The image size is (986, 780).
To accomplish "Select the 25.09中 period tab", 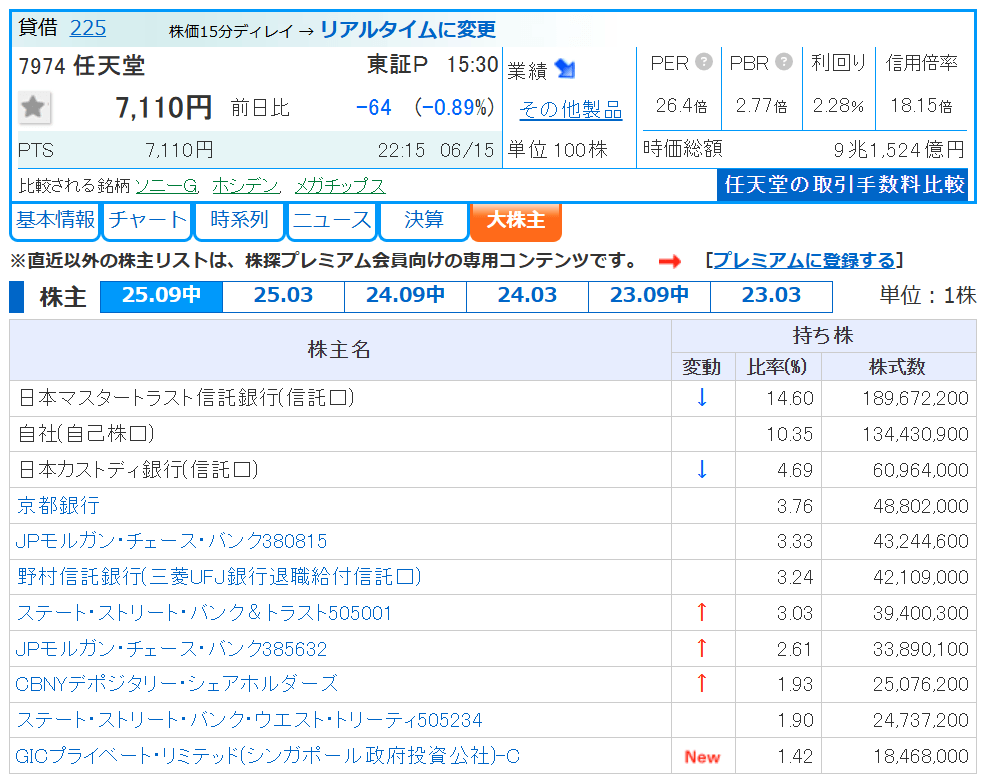I will click(x=162, y=296).
